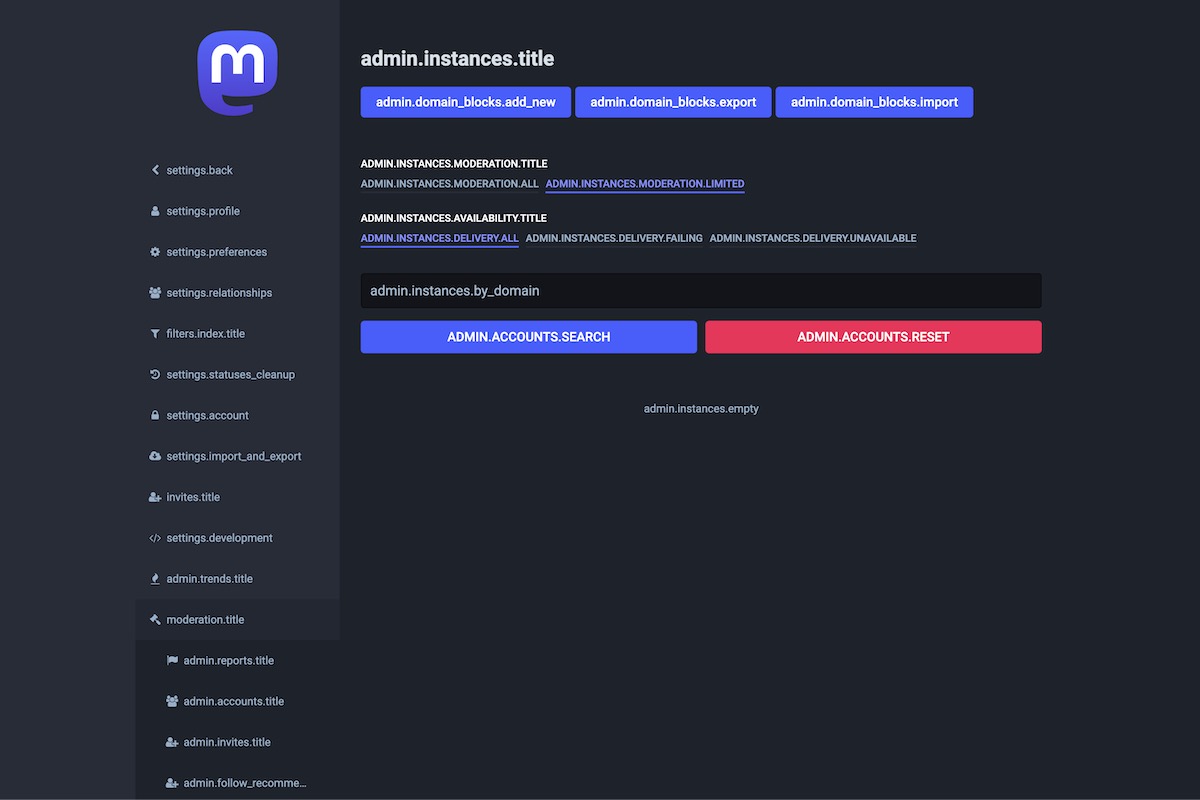Click the Mastodon logo
The image size is (1200, 800).
click(x=237, y=72)
